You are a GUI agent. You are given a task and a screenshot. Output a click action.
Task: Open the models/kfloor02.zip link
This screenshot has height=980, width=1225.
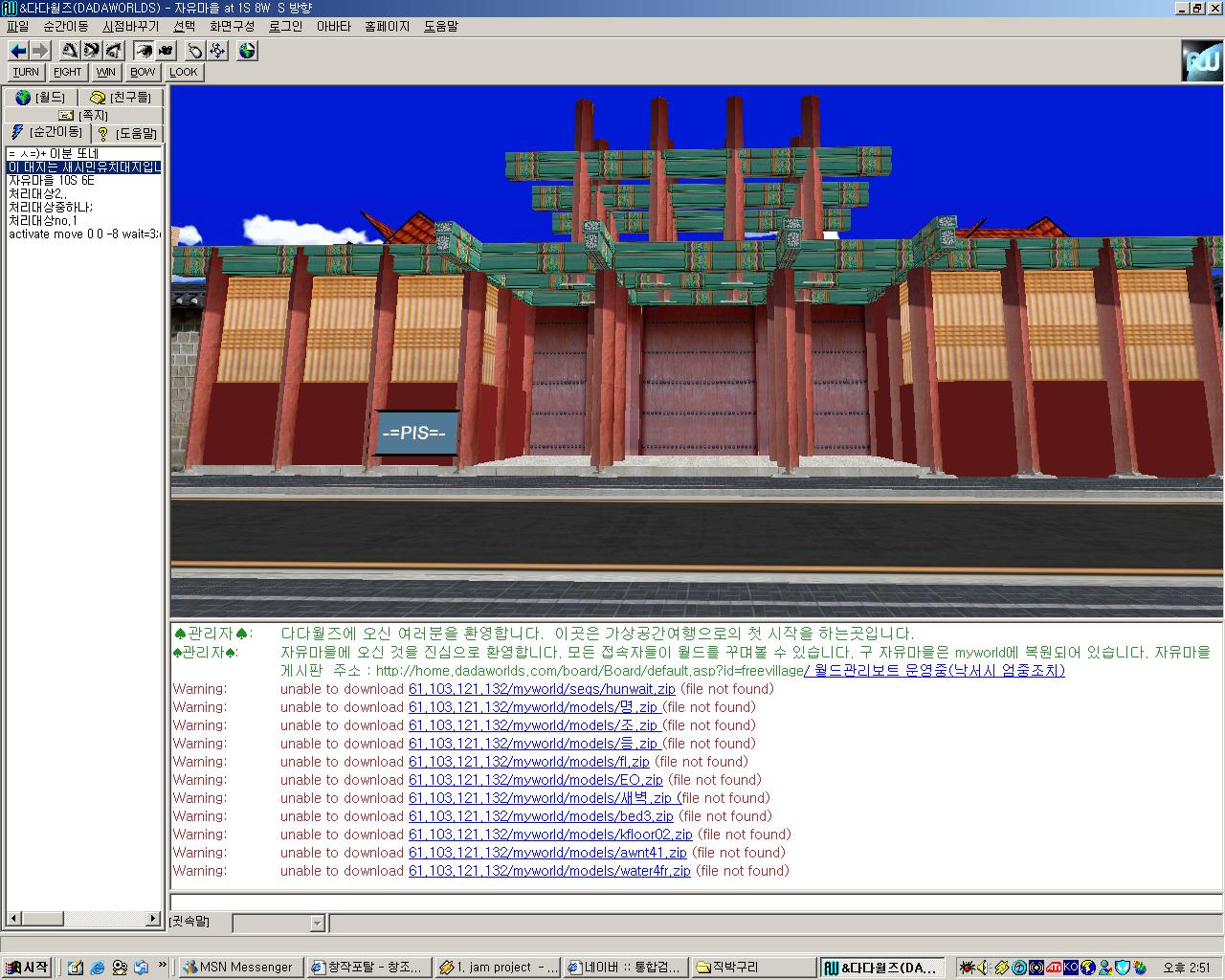pyautogui.click(x=550, y=835)
